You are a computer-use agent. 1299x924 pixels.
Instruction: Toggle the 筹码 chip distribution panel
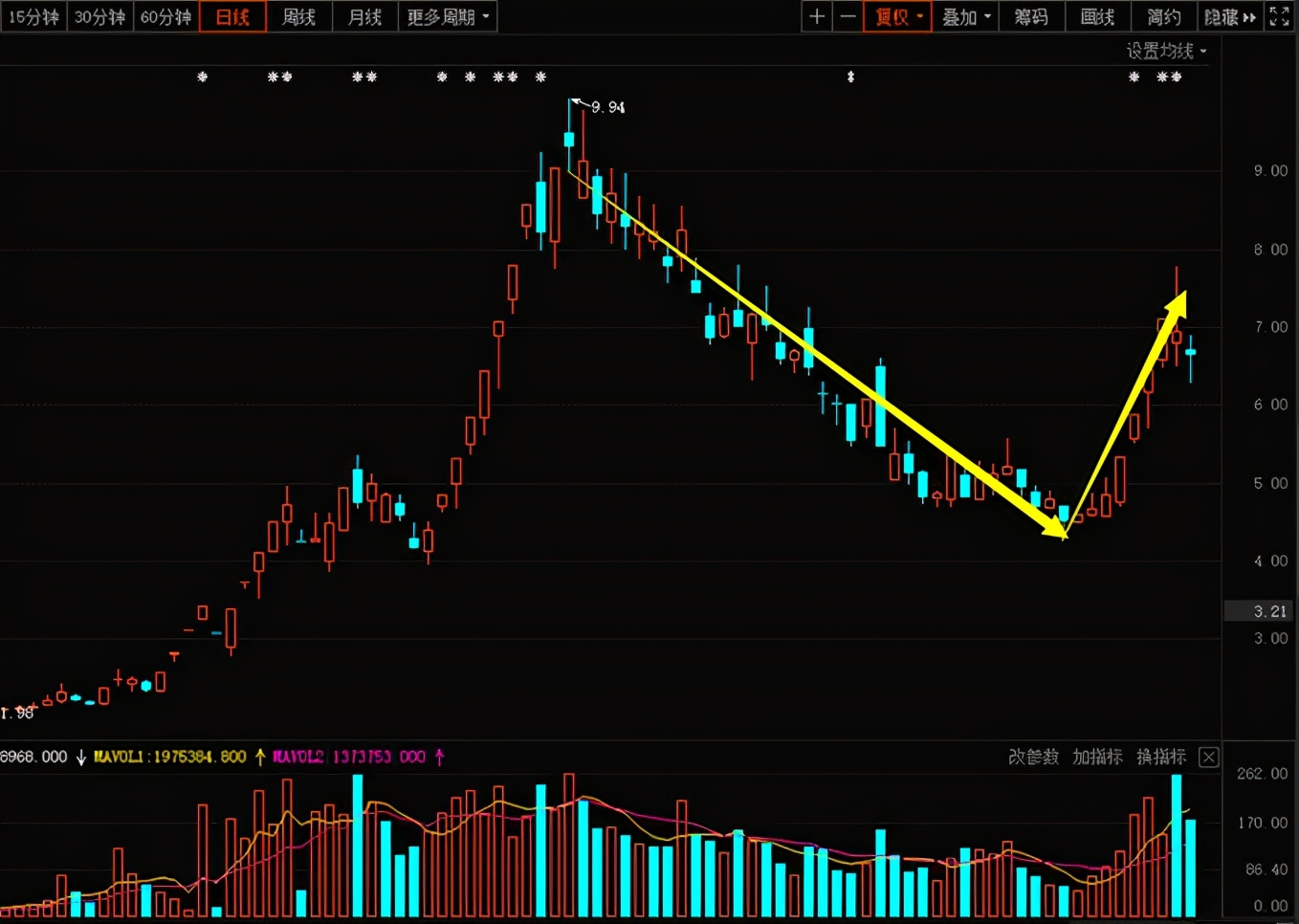coord(1031,17)
